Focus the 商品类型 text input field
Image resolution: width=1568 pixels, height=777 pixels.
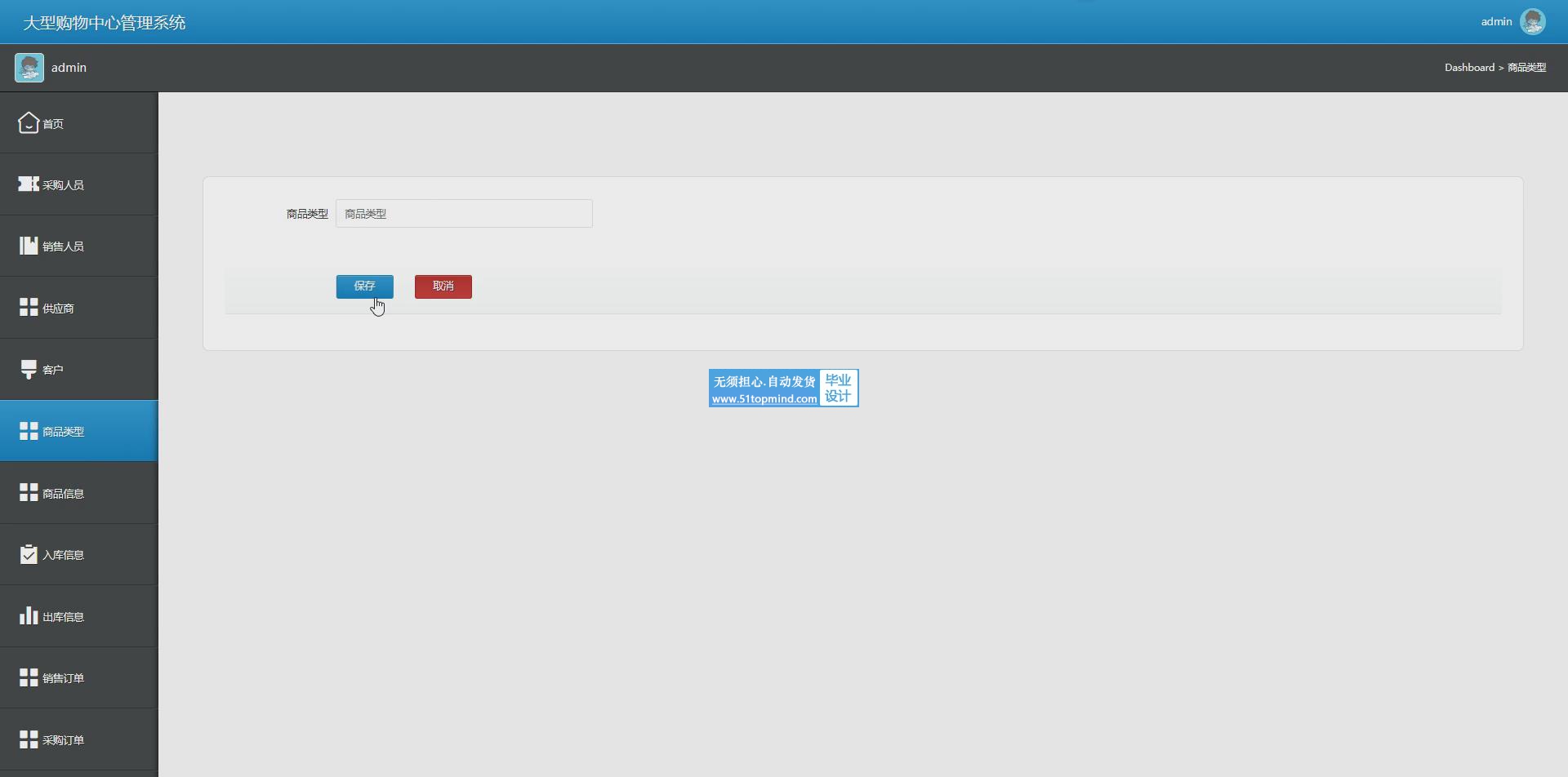point(464,214)
